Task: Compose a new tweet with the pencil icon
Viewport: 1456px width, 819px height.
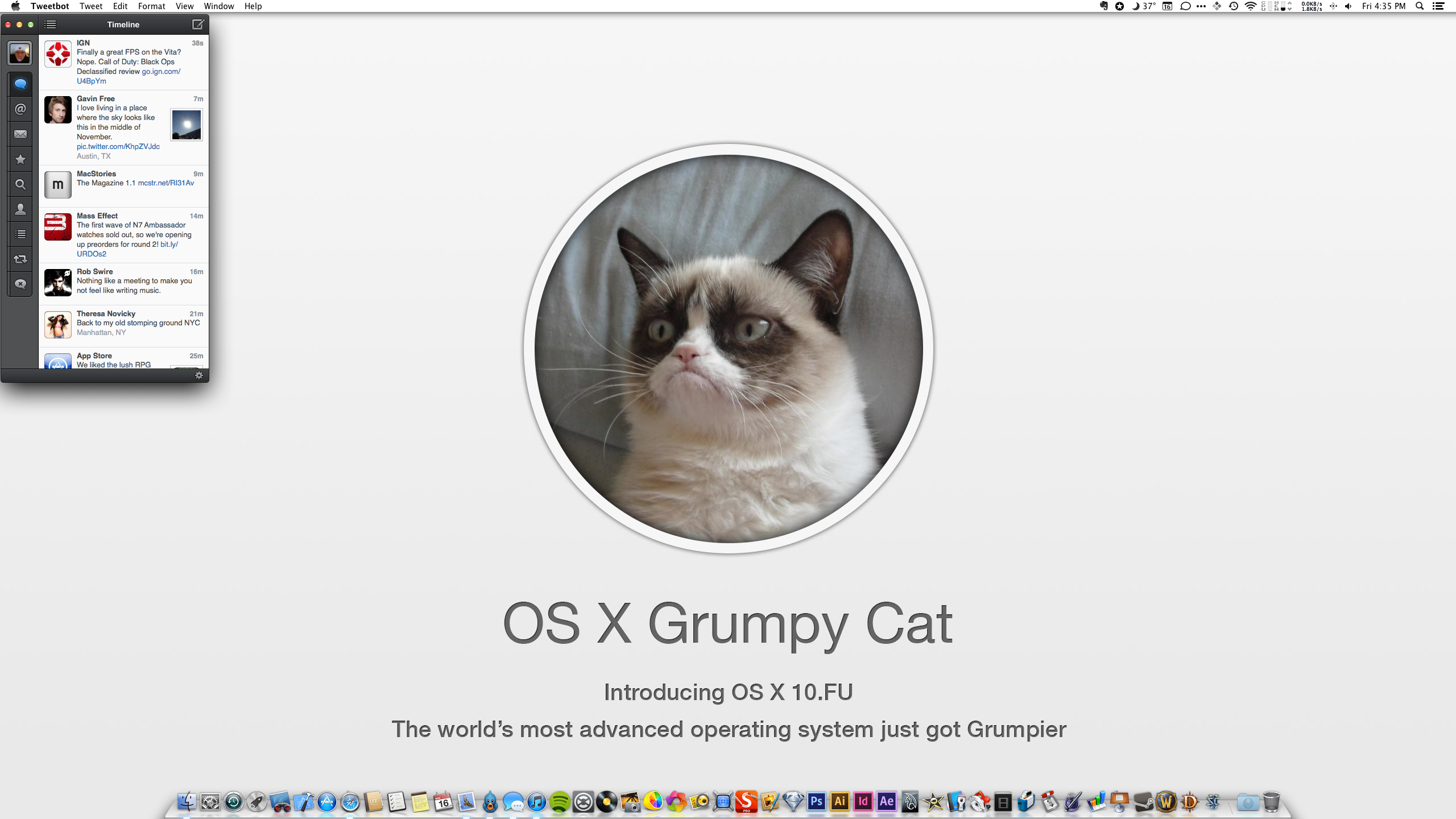Action: click(198, 24)
